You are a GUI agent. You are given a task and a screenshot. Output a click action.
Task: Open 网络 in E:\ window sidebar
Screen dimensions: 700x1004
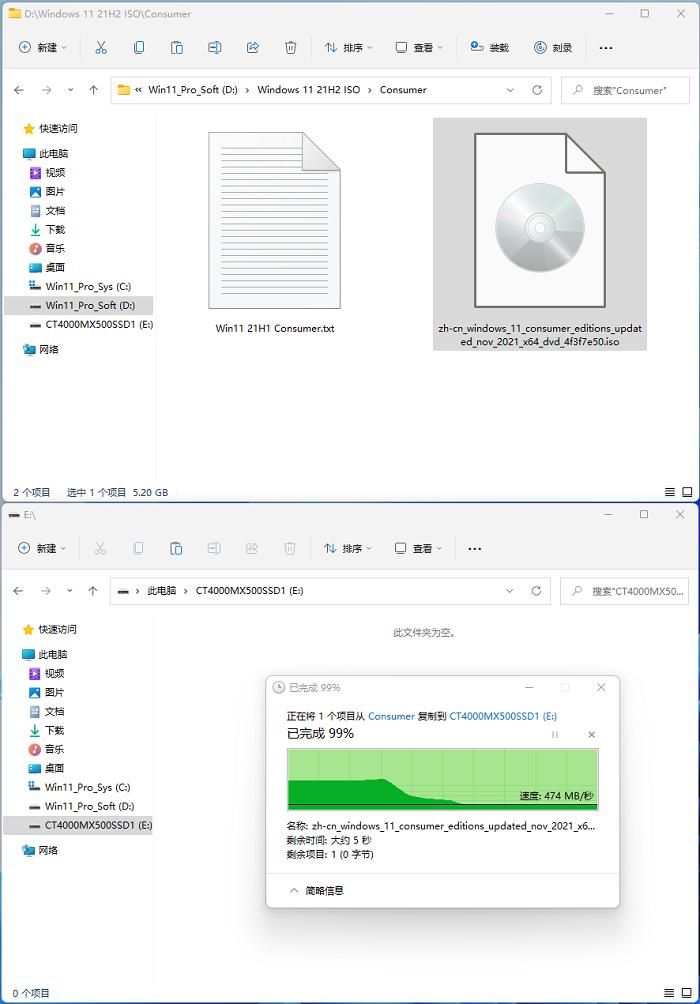click(x=40, y=850)
